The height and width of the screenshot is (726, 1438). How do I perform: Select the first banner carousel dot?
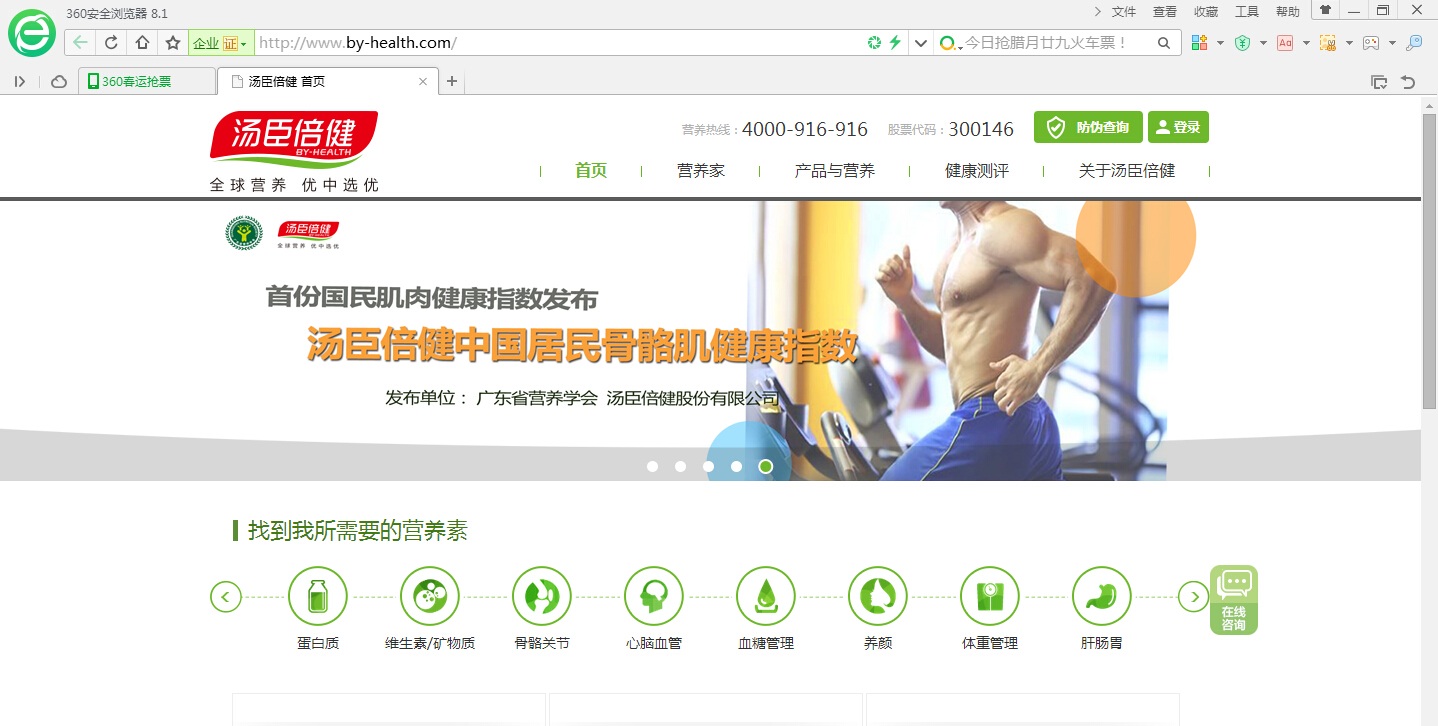[653, 466]
